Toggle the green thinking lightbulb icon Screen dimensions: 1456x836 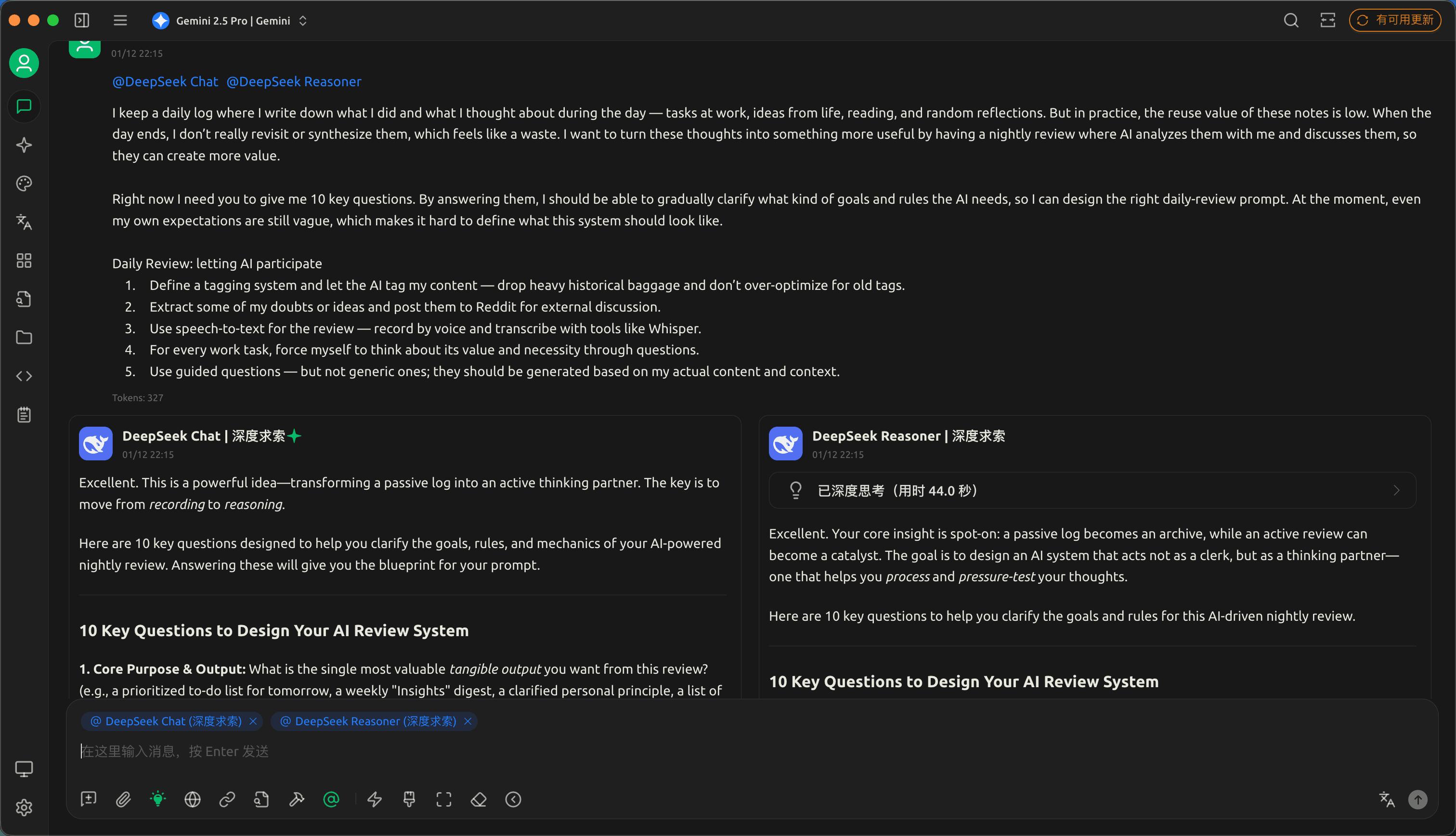coord(158,799)
